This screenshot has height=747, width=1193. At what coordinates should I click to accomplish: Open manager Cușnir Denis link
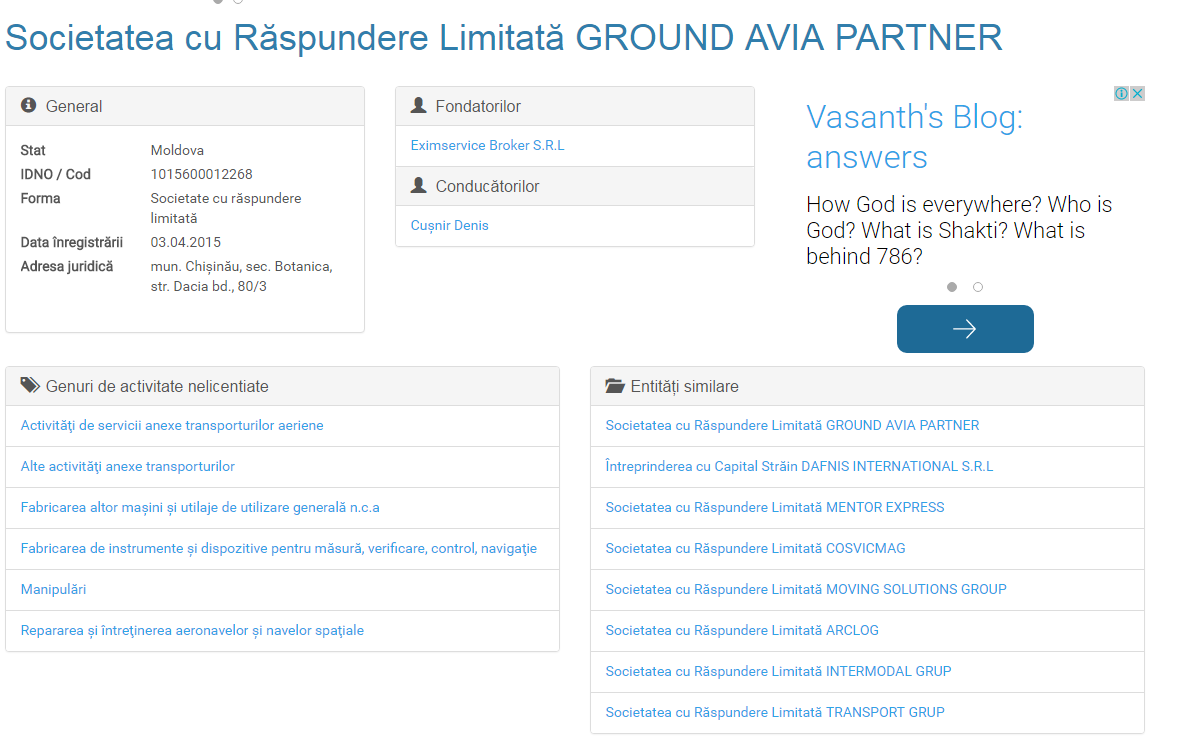pyautogui.click(x=450, y=225)
